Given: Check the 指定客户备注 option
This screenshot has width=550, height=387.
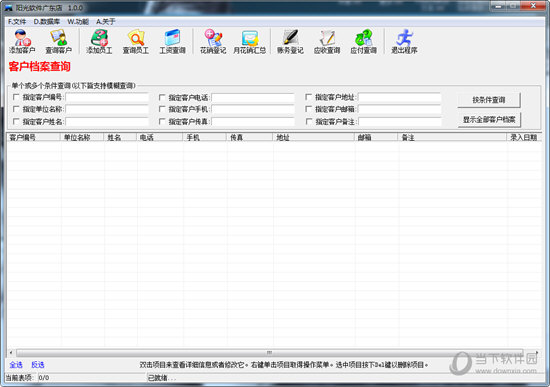Looking at the screenshot, I should pyautogui.click(x=309, y=121).
